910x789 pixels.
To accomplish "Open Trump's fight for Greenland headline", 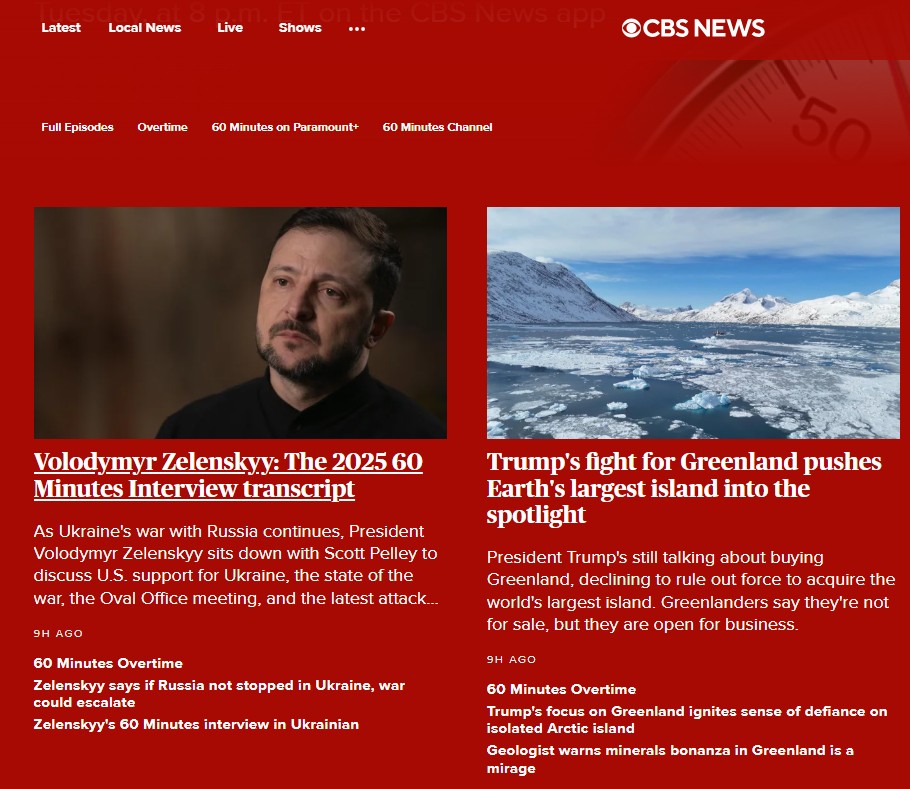I will tap(684, 488).
